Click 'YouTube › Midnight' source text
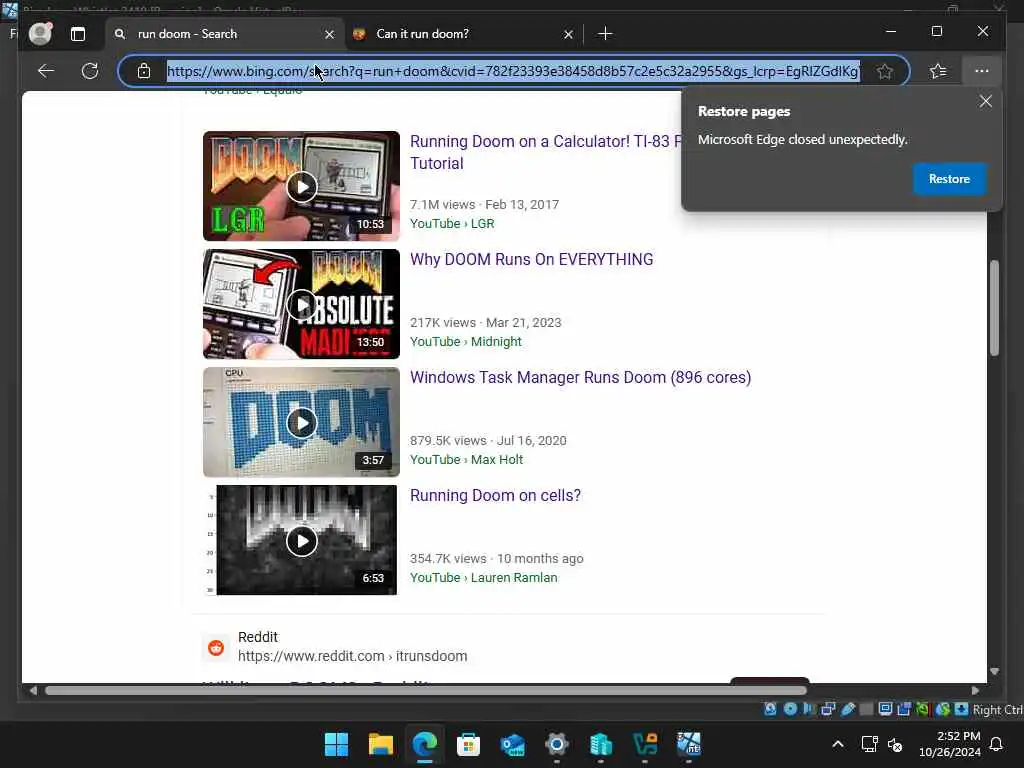 (x=466, y=342)
